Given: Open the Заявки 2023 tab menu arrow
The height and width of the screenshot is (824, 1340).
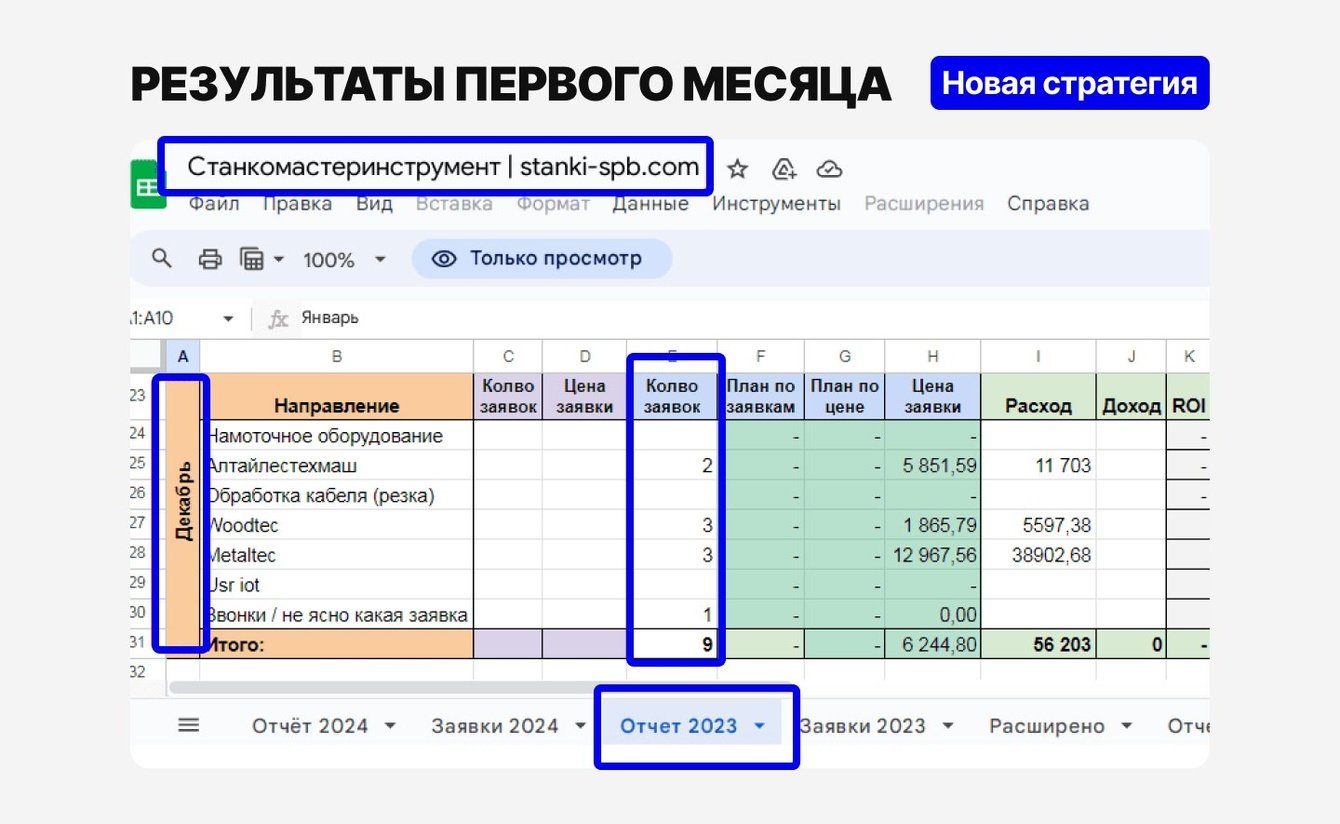Looking at the screenshot, I should [x=947, y=726].
